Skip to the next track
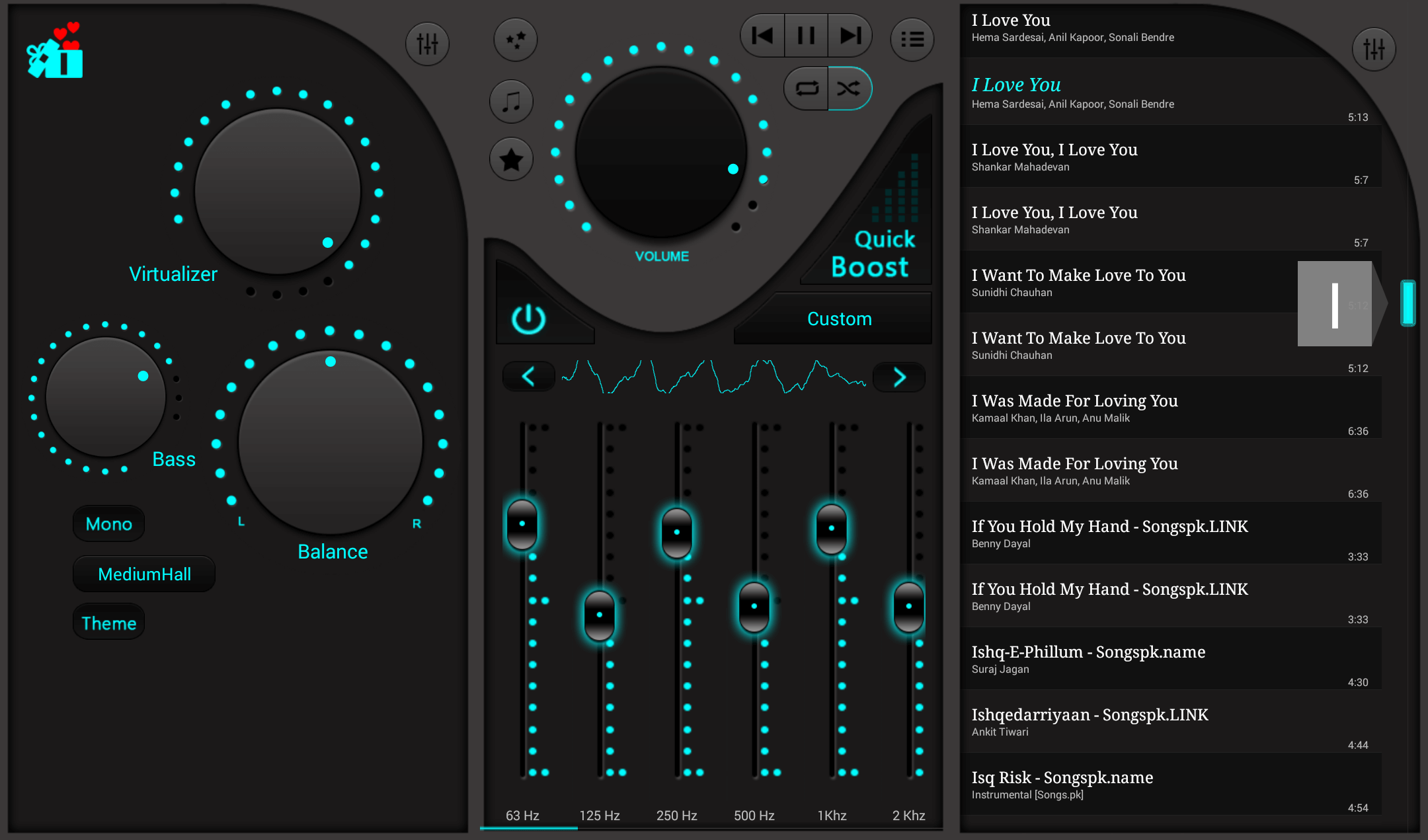 [x=850, y=36]
